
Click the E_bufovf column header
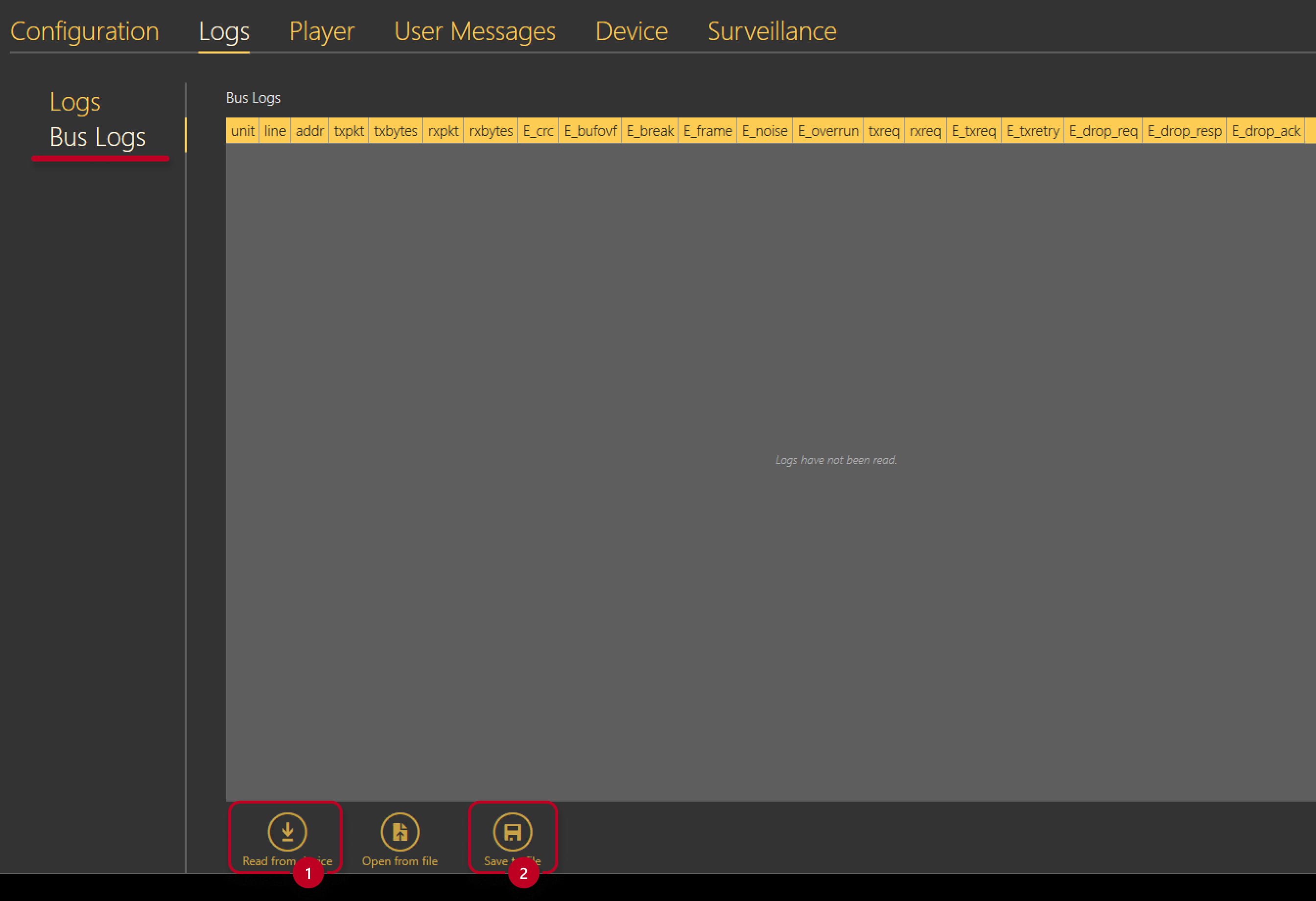click(590, 131)
